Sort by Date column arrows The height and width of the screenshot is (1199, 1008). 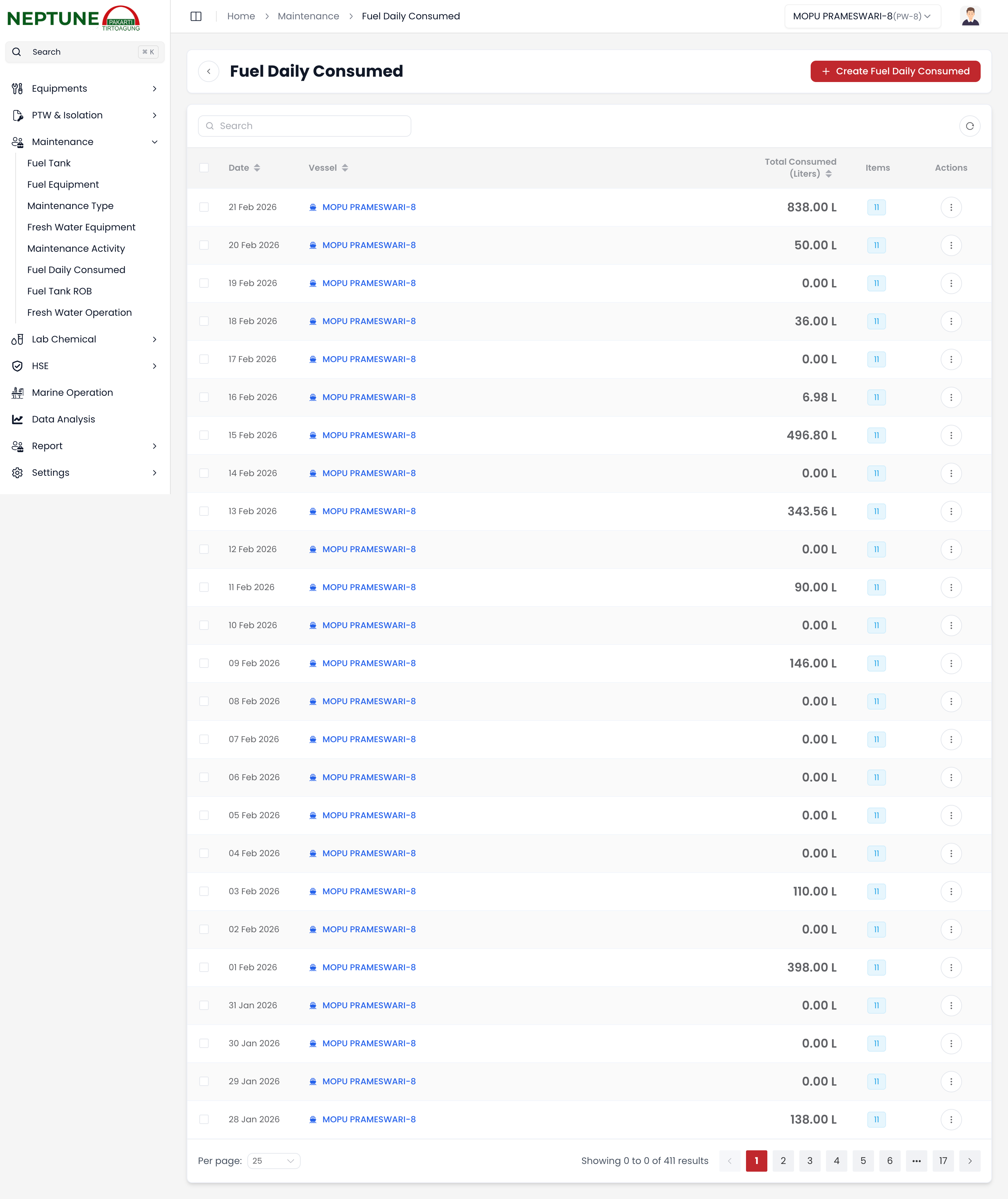(x=257, y=168)
